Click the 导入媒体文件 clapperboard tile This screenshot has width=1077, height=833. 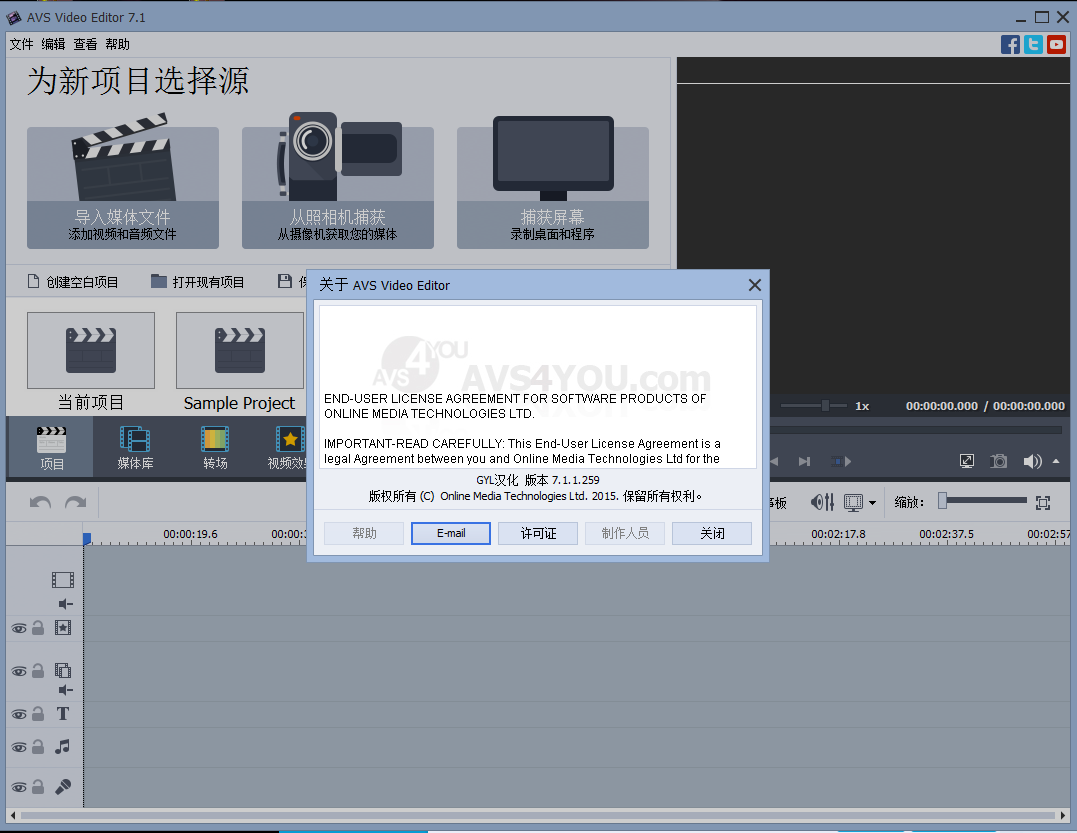123,181
